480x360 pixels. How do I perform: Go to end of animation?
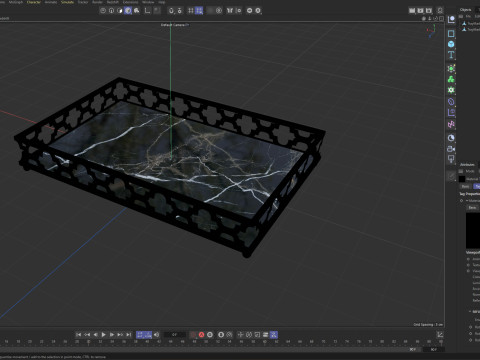click(x=128, y=334)
